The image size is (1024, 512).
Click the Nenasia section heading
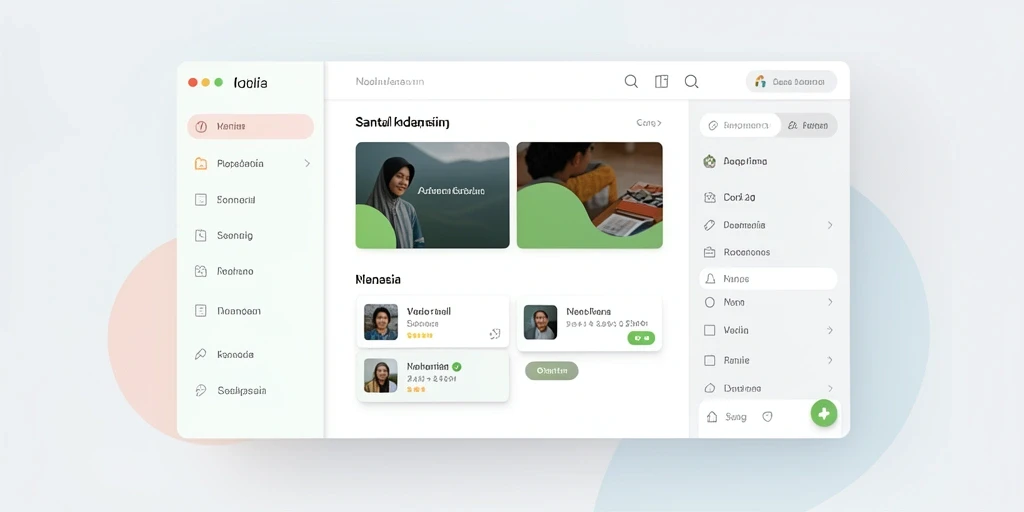(378, 280)
